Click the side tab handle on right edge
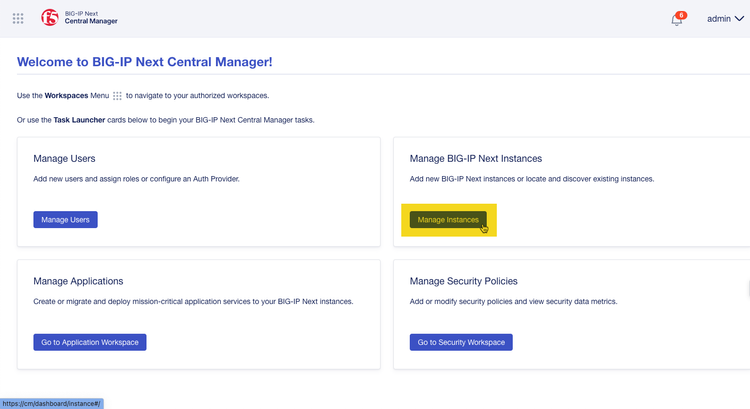Viewport: 750px width, 409px height. 747,289
